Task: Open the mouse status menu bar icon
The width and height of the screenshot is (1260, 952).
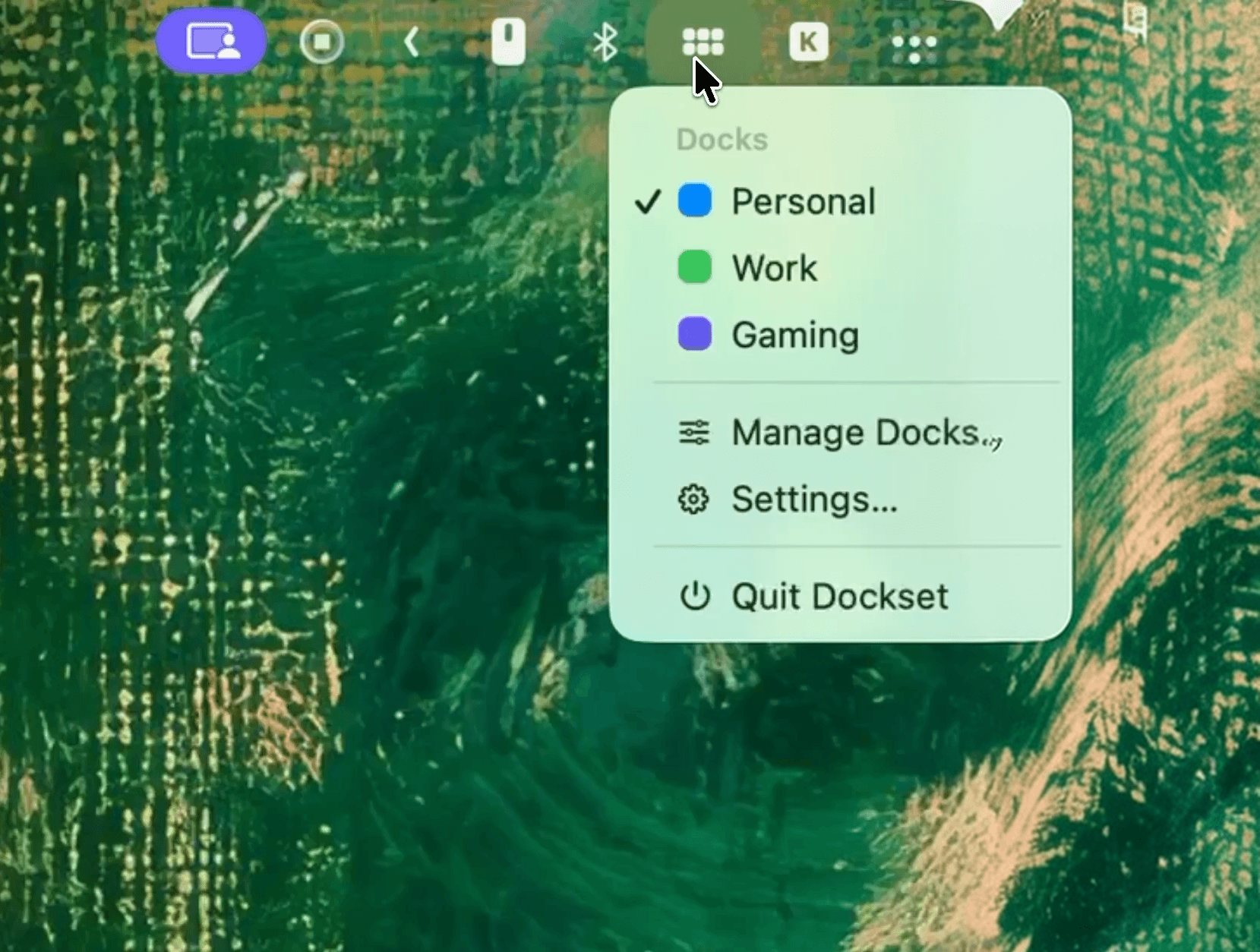Action: pos(508,41)
